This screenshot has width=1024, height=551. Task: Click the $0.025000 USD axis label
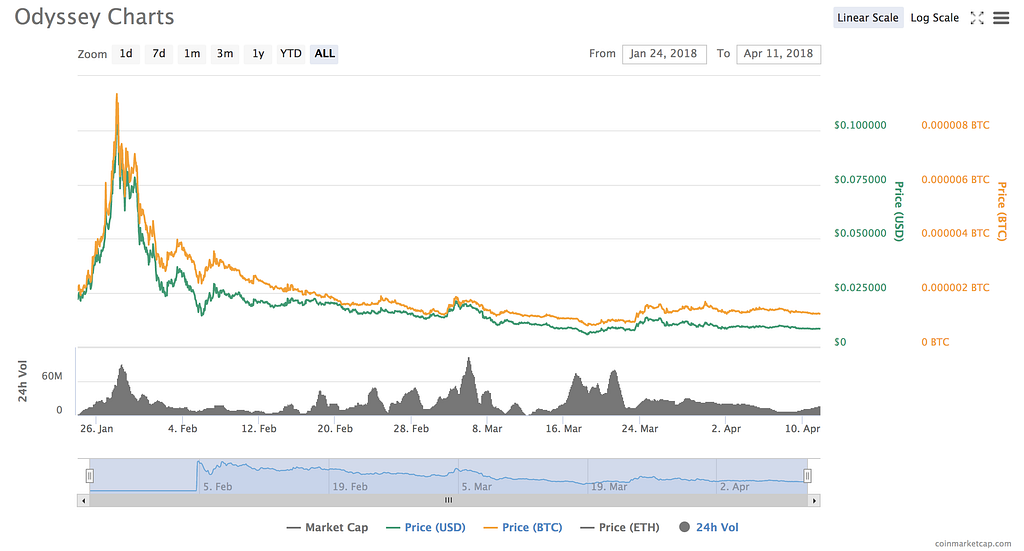coord(860,287)
